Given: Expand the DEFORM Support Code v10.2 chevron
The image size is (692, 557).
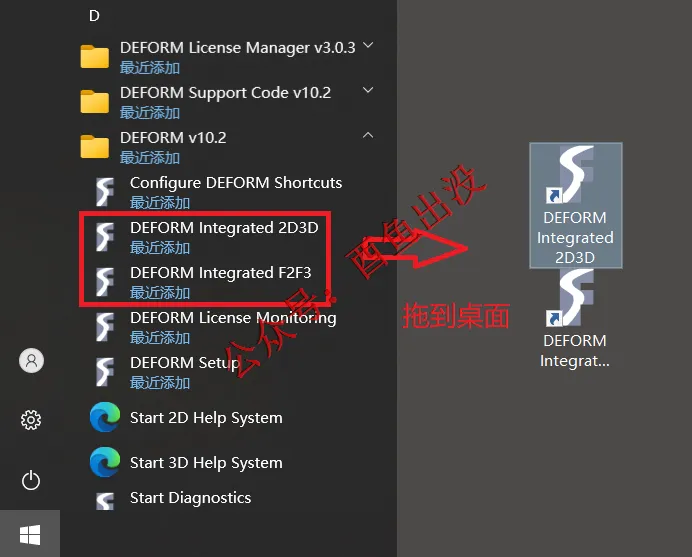Looking at the screenshot, I should (368, 90).
